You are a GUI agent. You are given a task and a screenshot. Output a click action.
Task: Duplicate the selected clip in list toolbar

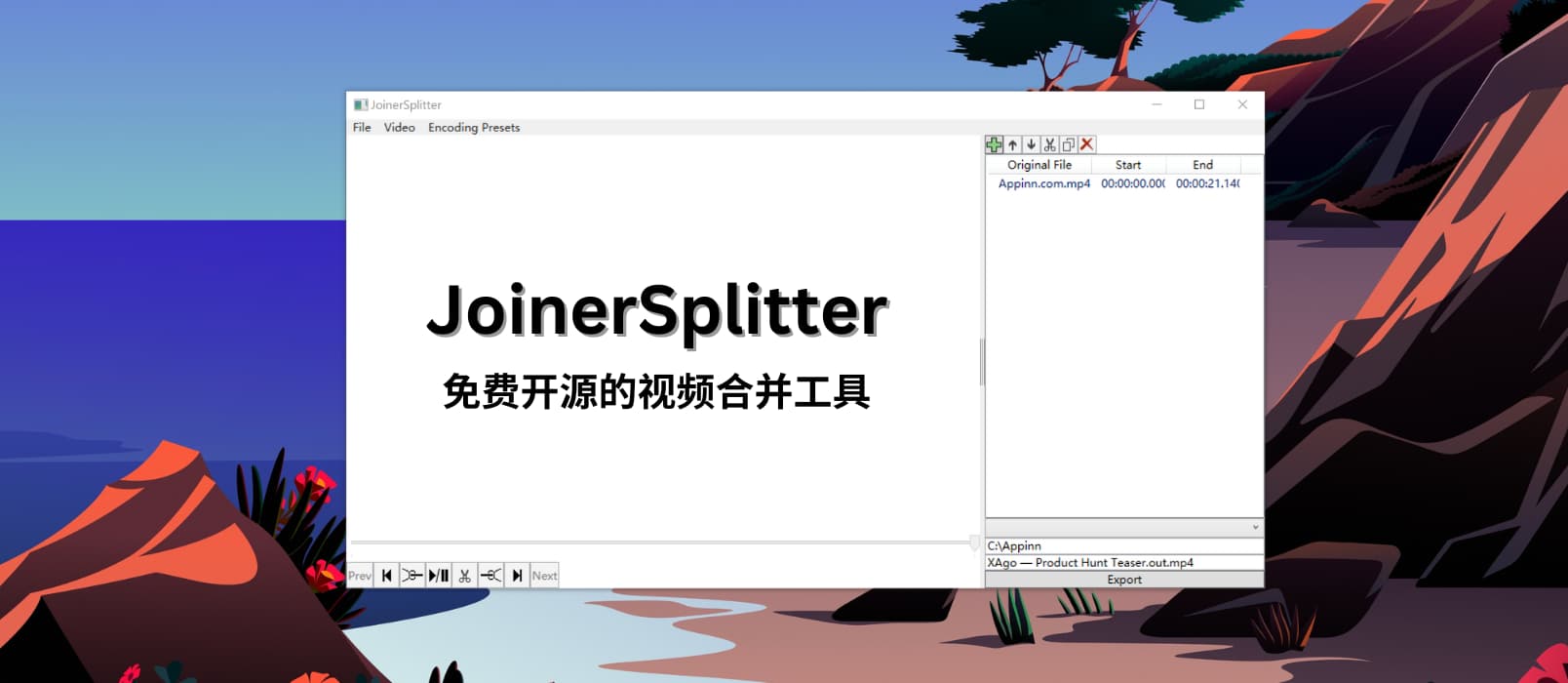[x=1068, y=144]
